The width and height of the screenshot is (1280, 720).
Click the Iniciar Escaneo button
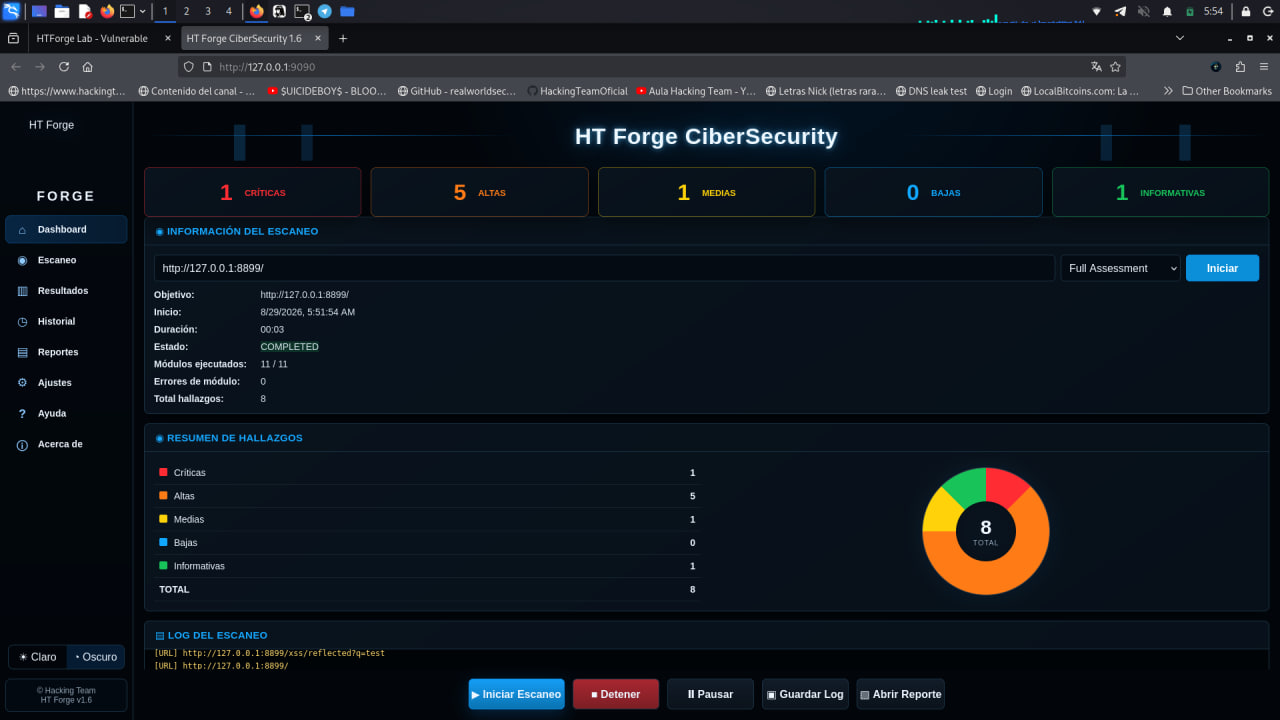click(x=517, y=694)
